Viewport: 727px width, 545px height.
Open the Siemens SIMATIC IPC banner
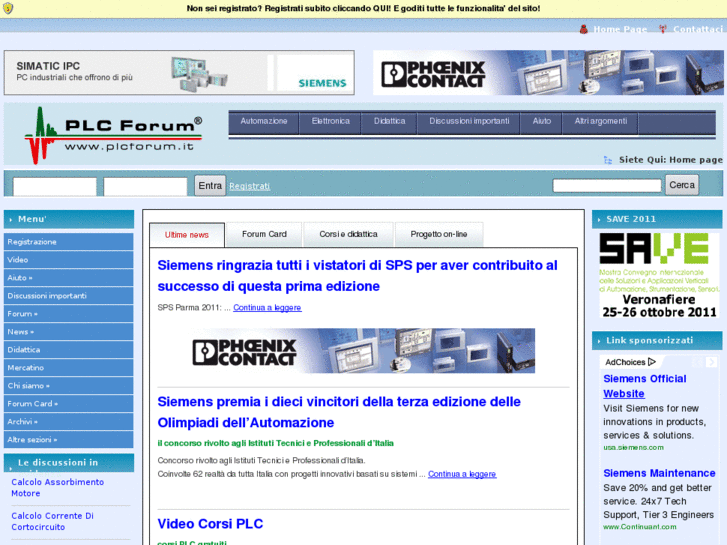pyautogui.click(x=179, y=73)
